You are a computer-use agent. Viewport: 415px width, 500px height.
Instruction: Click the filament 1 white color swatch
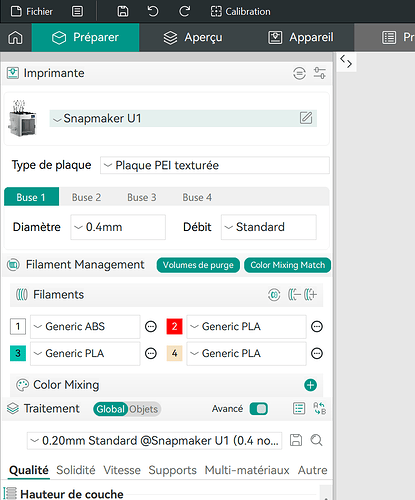click(18, 326)
